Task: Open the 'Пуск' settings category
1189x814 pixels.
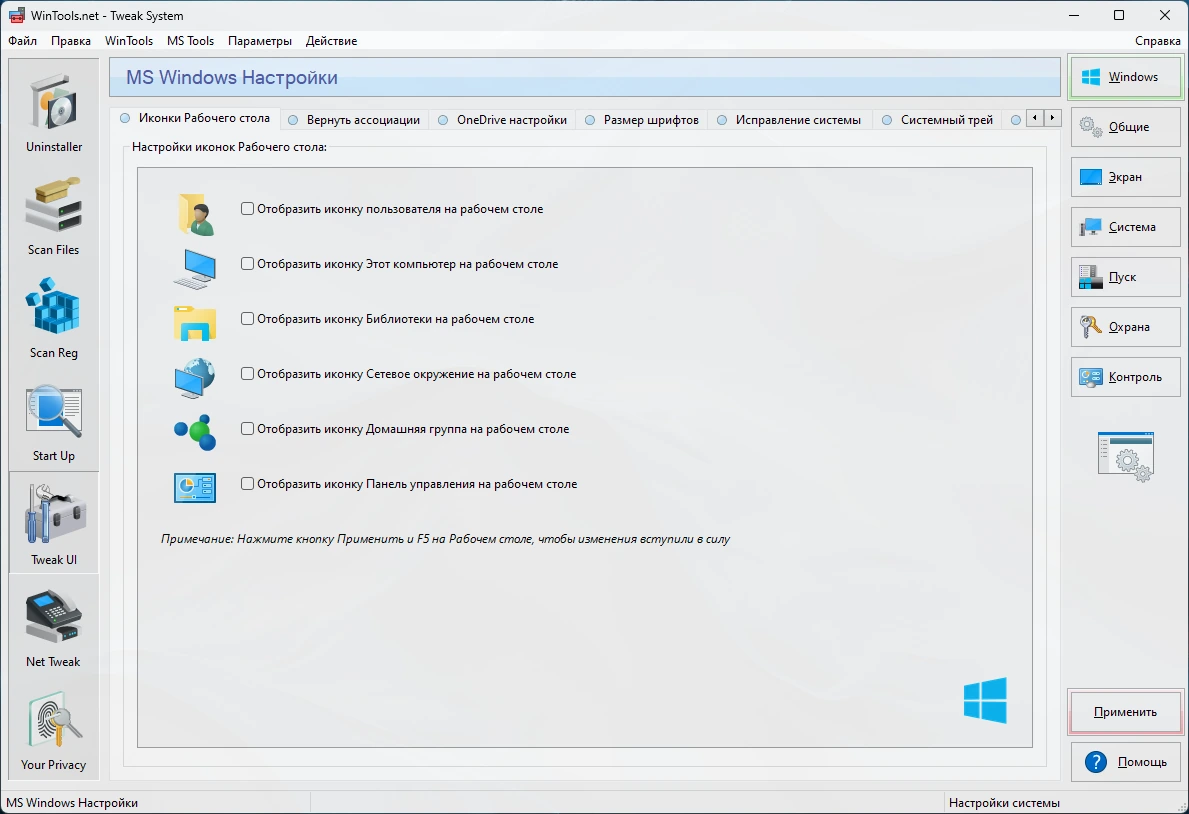Action: [x=1125, y=277]
